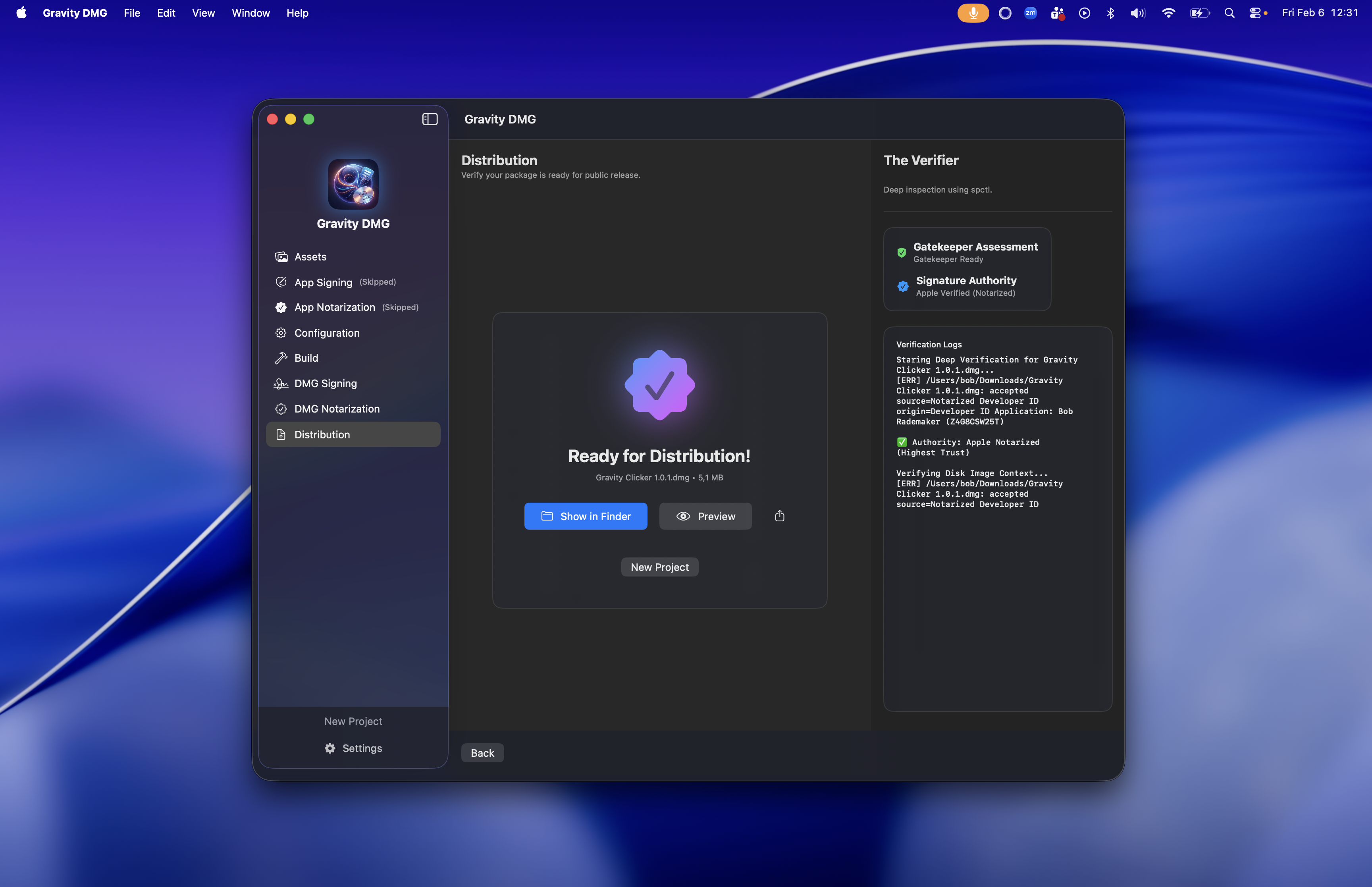Go to the DMG Notarization step
Image resolution: width=1372 pixels, height=887 pixels.
(337, 409)
